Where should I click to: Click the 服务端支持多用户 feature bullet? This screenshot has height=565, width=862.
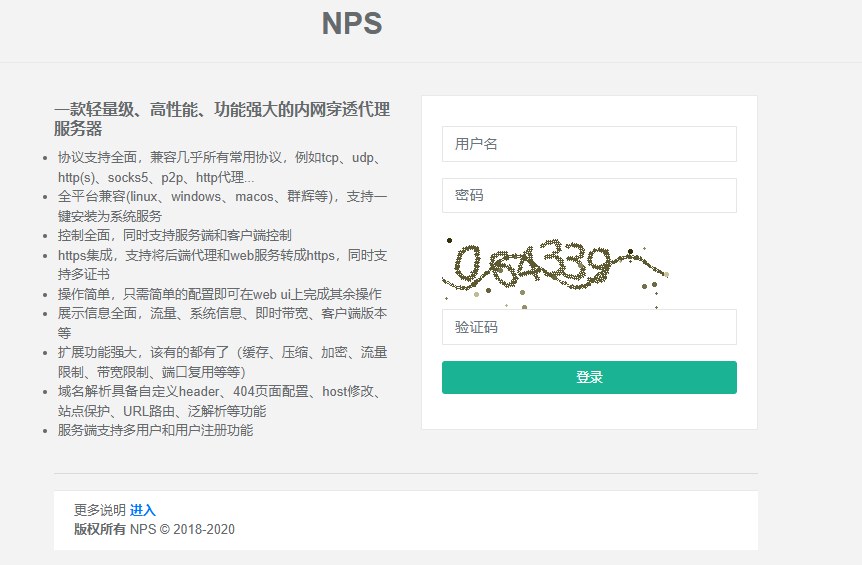coord(155,430)
